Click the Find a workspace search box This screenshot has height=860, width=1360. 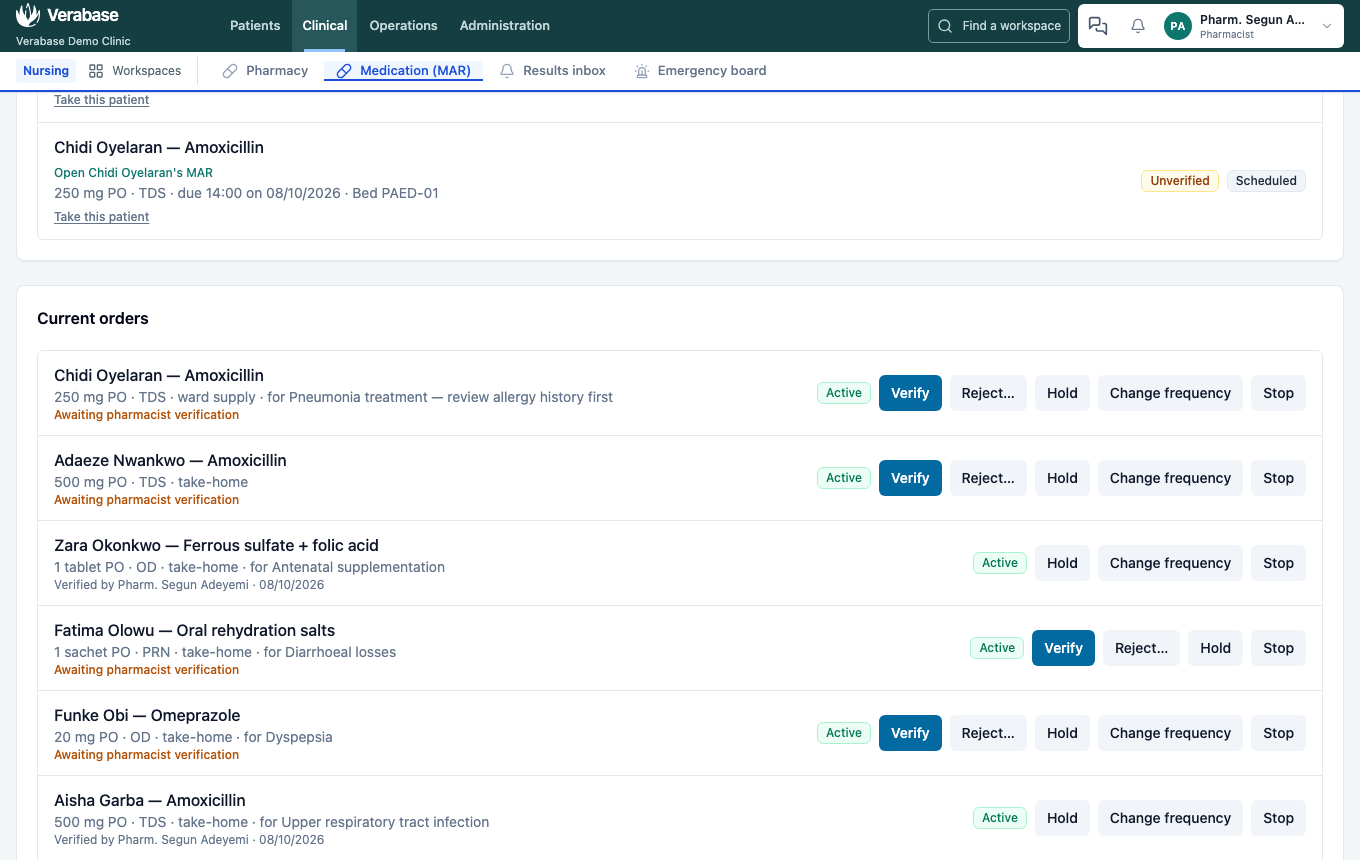point(999,26)
